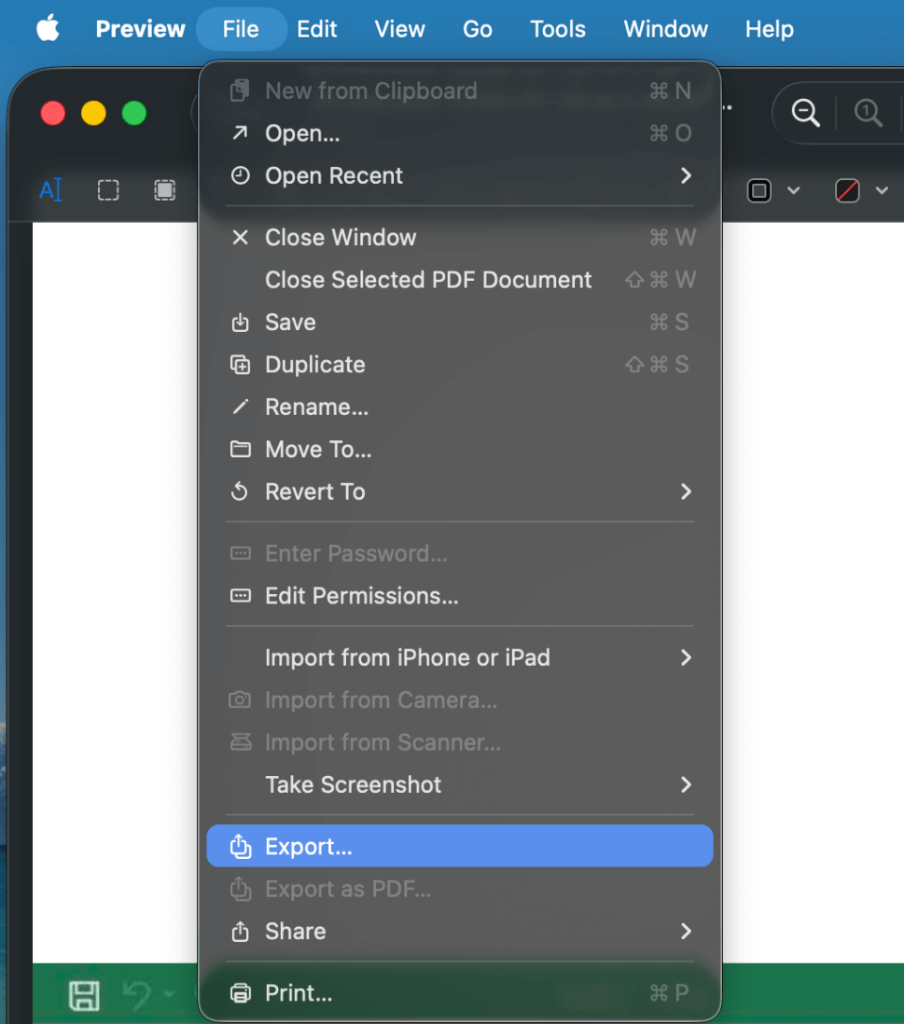Viewport: 904px width, 1024px height.
Task: Open the shape style dropdown arrow
Action: pos(794,190)
